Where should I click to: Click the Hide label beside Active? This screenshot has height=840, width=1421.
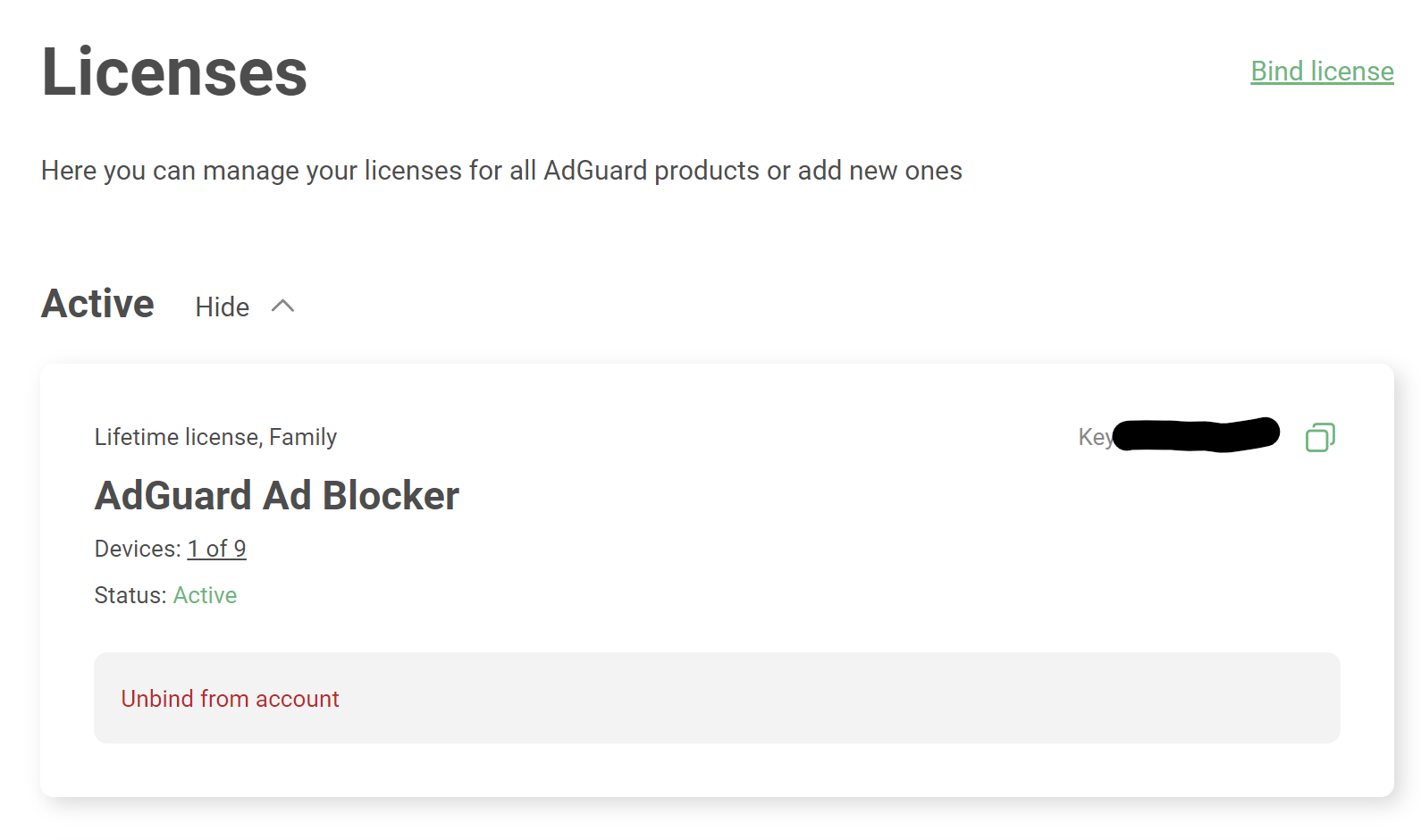(222, 307)
